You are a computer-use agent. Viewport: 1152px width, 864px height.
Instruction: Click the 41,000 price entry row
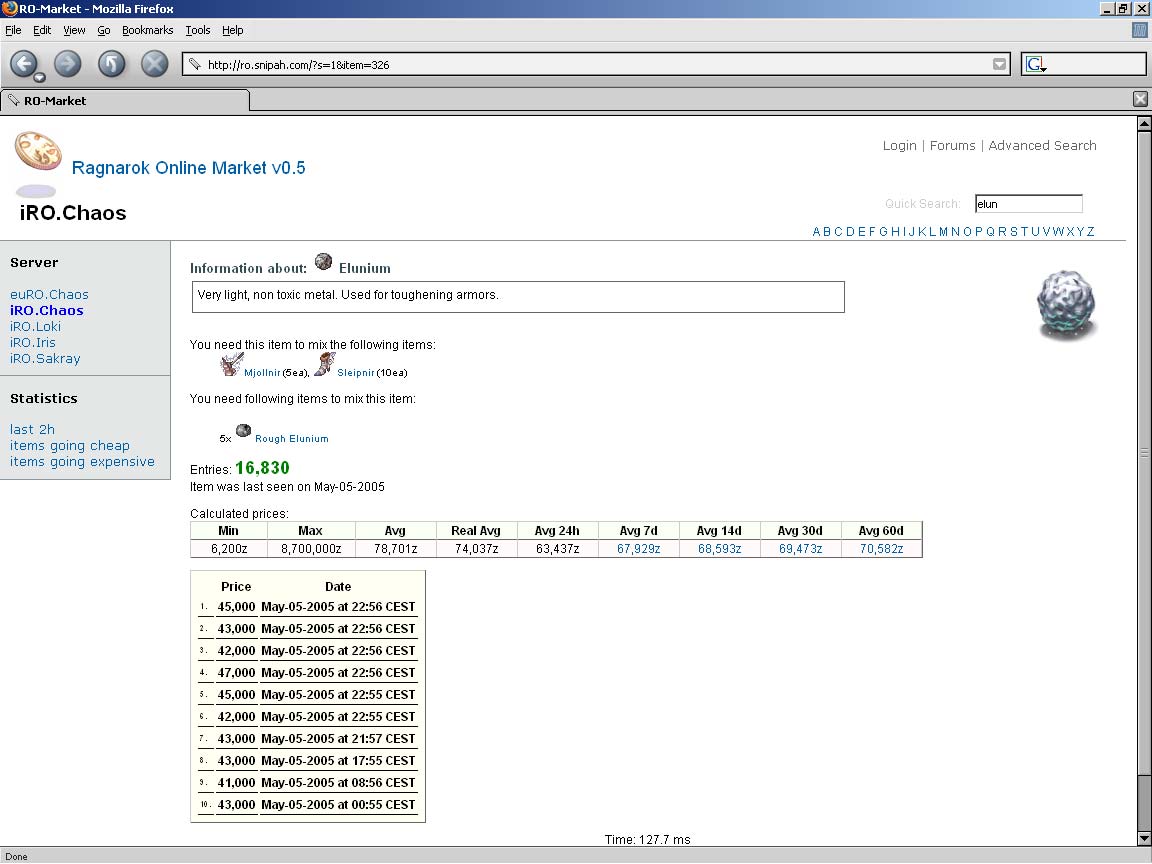(308, 783)
